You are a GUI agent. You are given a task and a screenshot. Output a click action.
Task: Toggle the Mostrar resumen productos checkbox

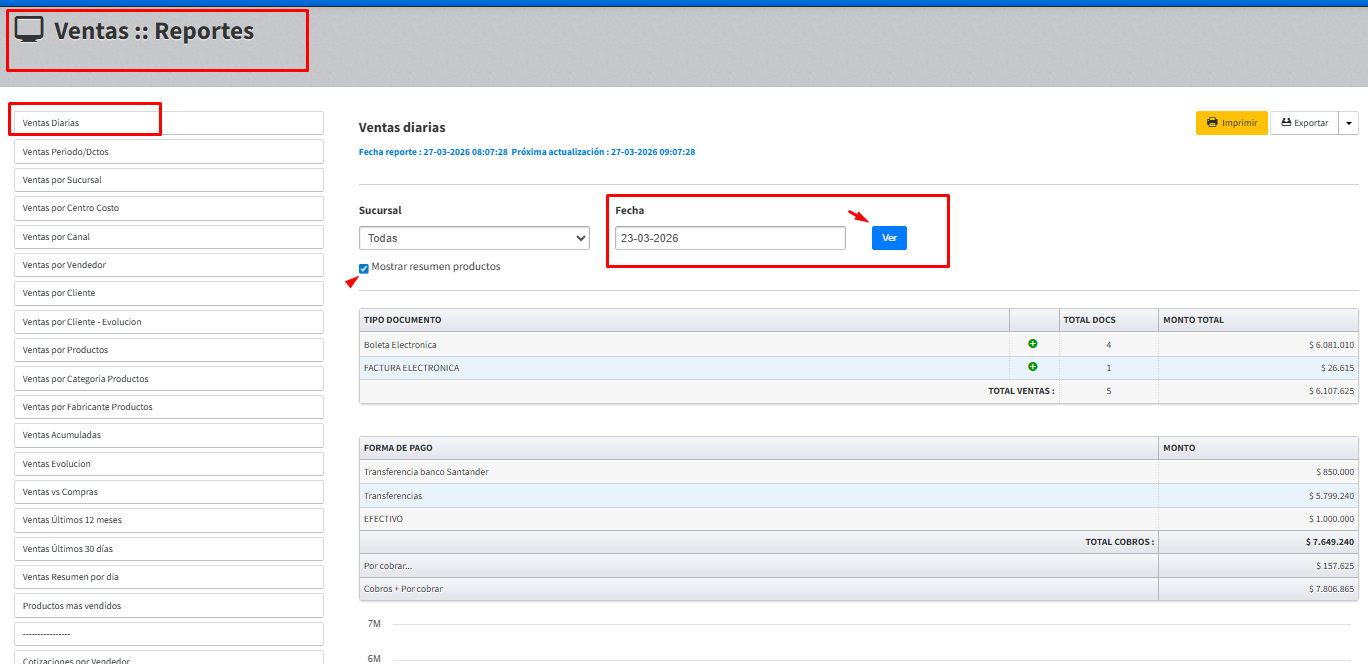coord(364,268)
